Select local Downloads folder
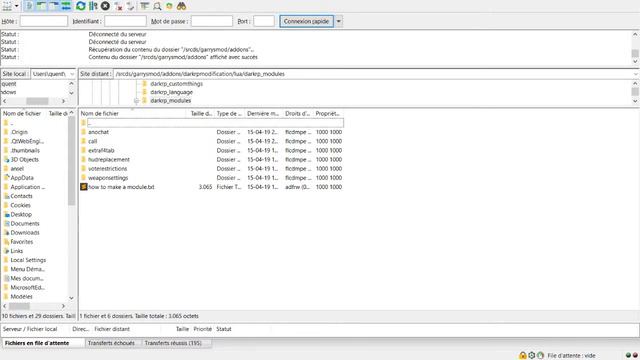 click(25, 233)
